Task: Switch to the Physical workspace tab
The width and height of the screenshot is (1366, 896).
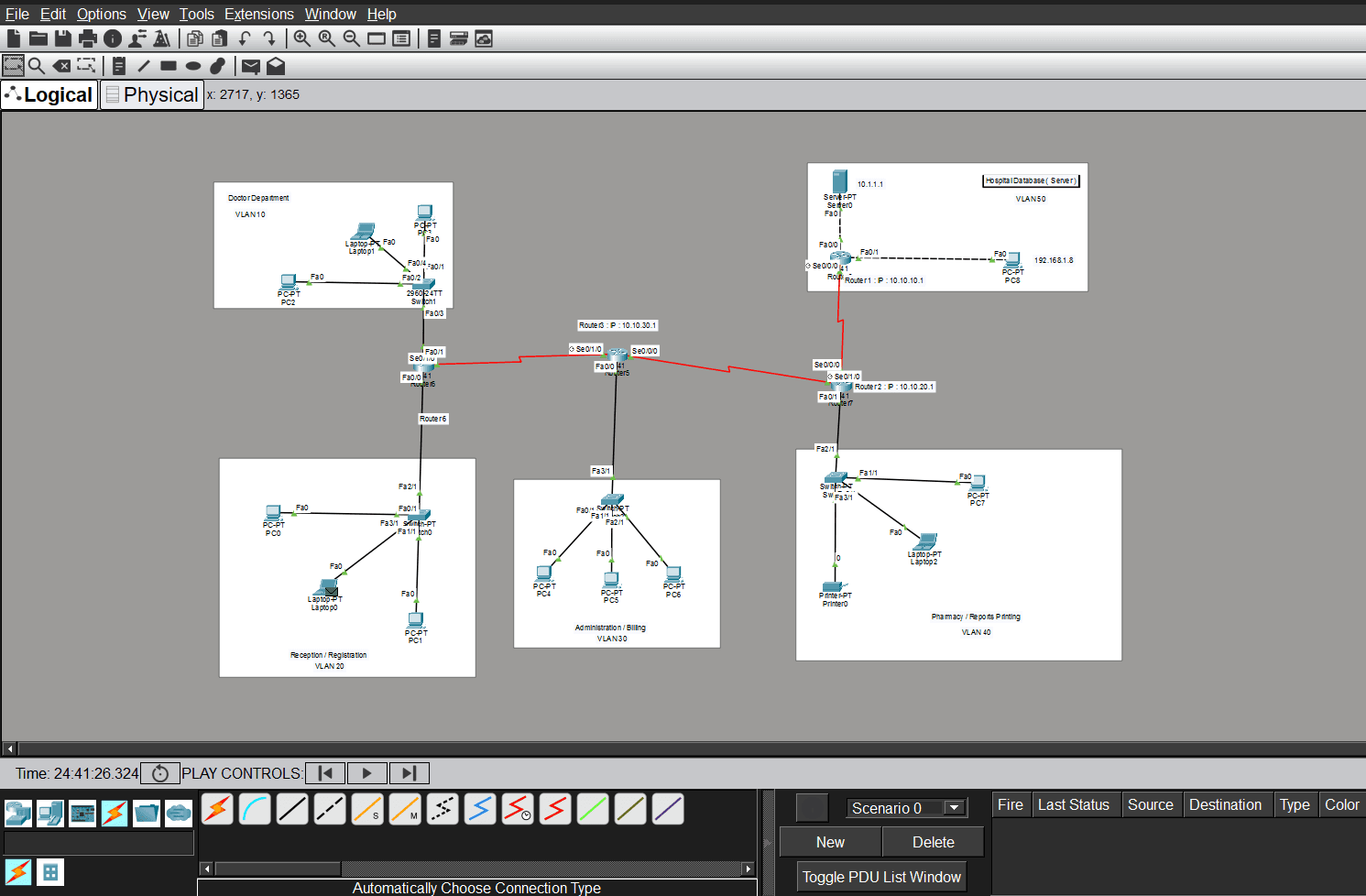Action: (152, 94)
